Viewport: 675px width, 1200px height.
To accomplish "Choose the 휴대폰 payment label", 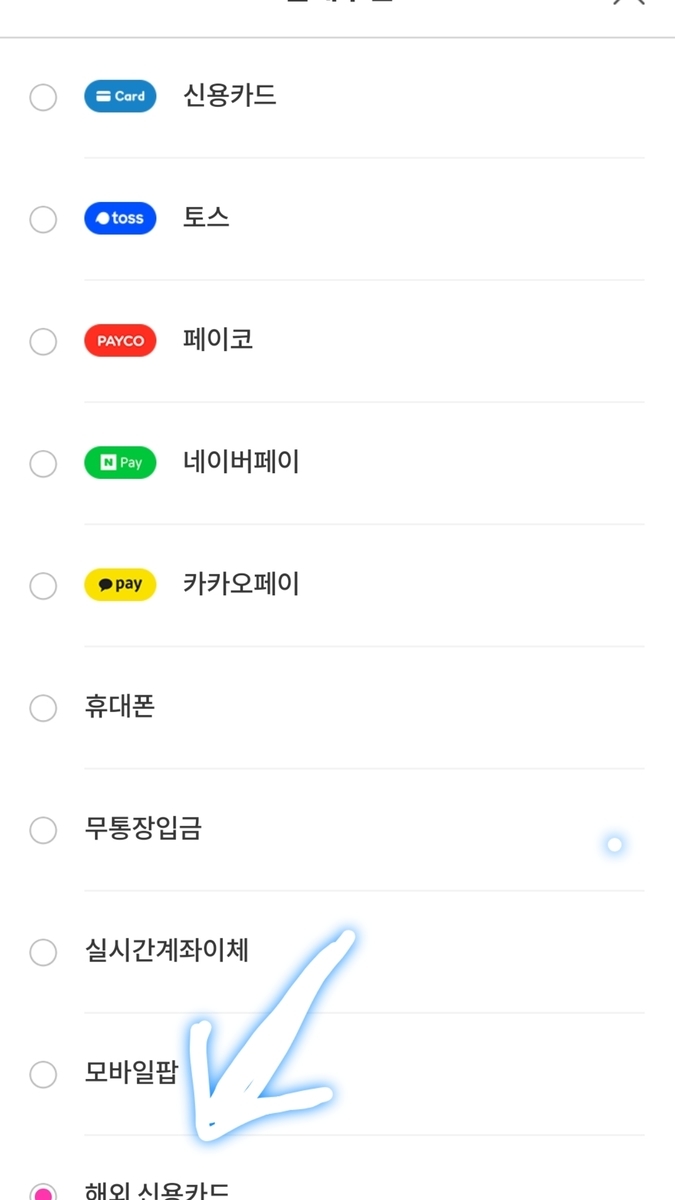I will coord(120,707).
